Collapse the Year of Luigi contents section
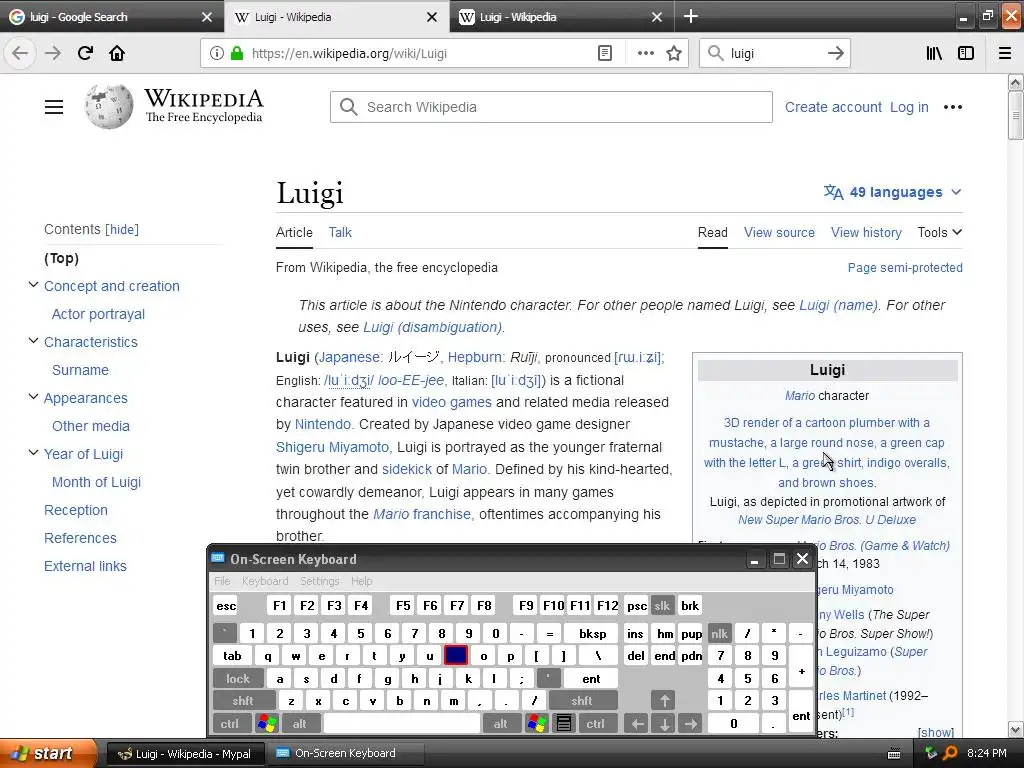Viewport: 1024px width, 768px height. point(33,453)
